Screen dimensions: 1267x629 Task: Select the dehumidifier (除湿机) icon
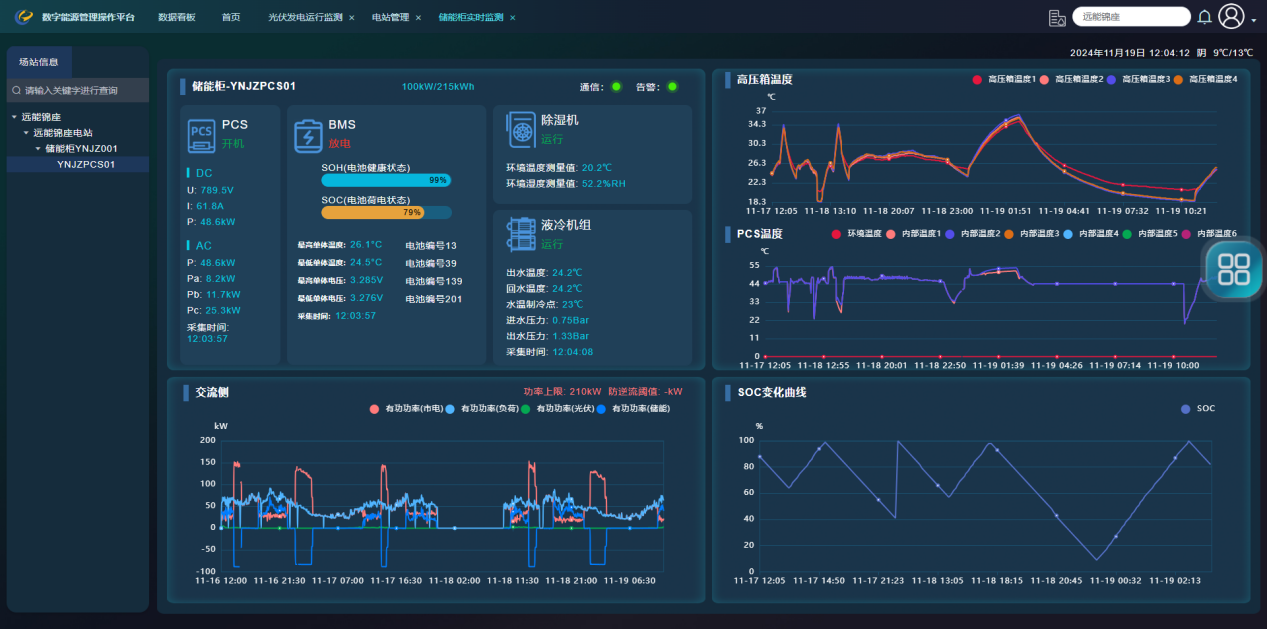(521, 129)
